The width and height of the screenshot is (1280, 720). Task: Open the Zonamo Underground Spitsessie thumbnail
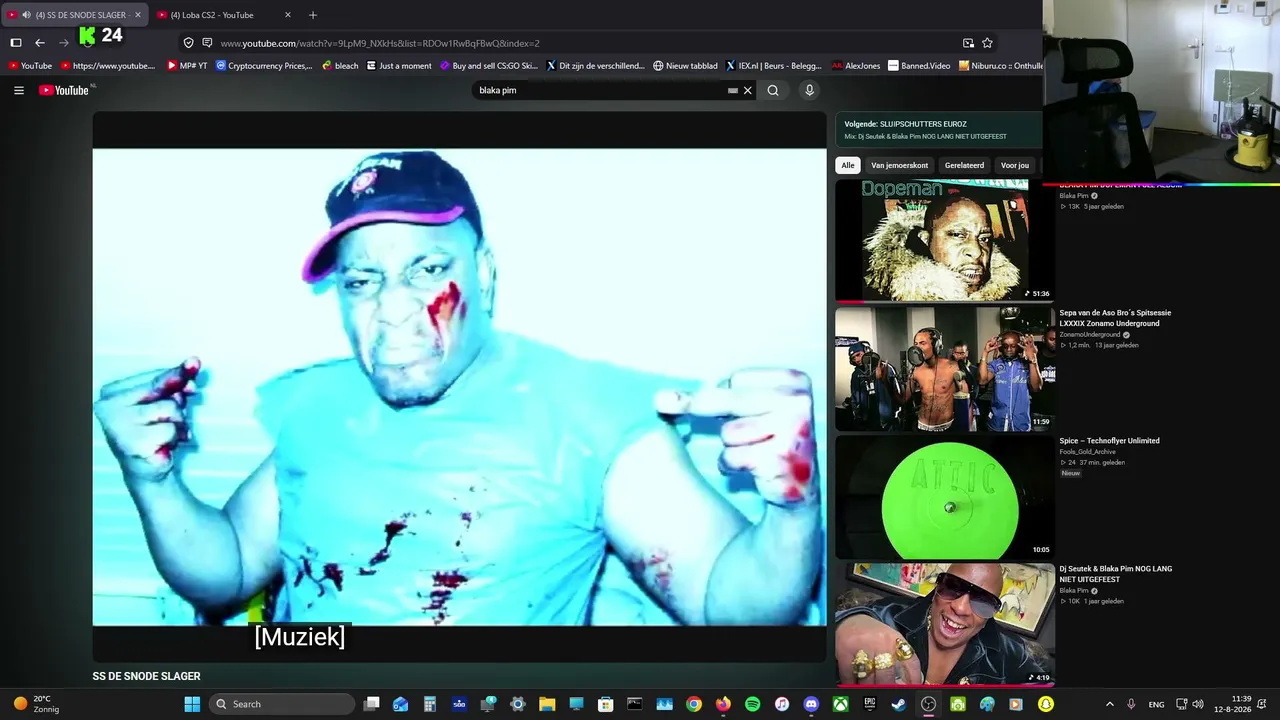tap(945, 369)
